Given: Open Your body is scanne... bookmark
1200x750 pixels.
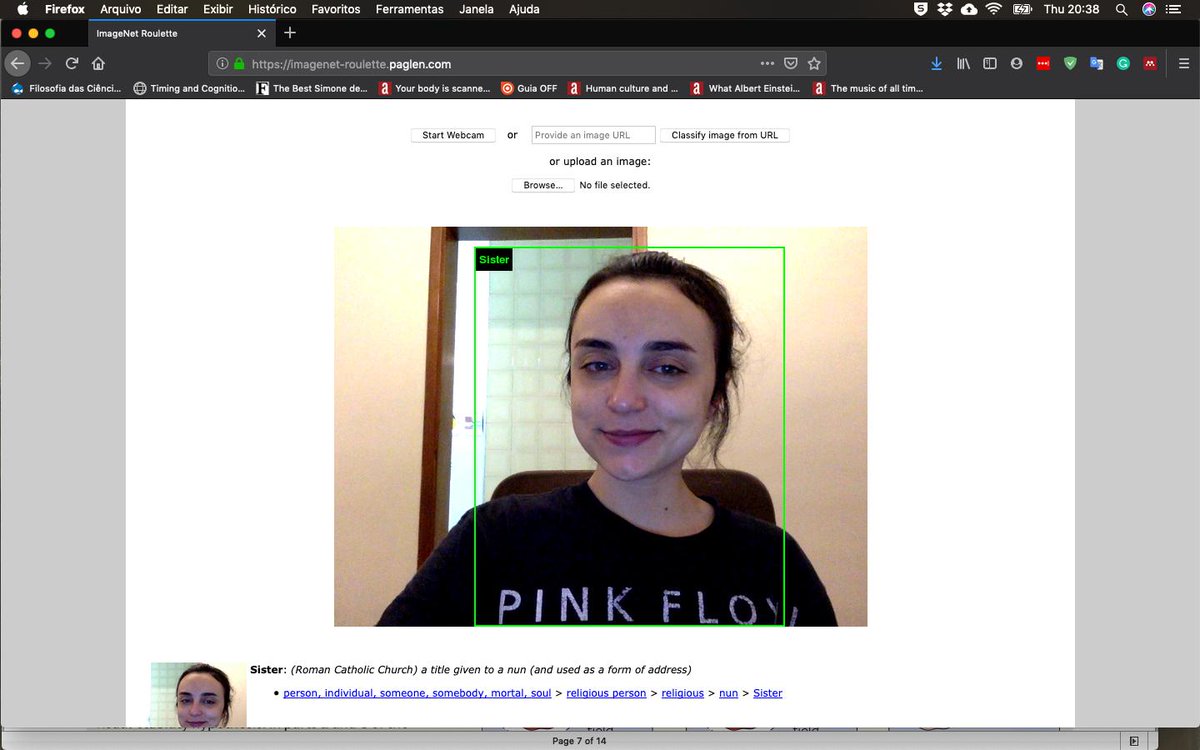Looking at the screenshot, I should click(435, 88).
